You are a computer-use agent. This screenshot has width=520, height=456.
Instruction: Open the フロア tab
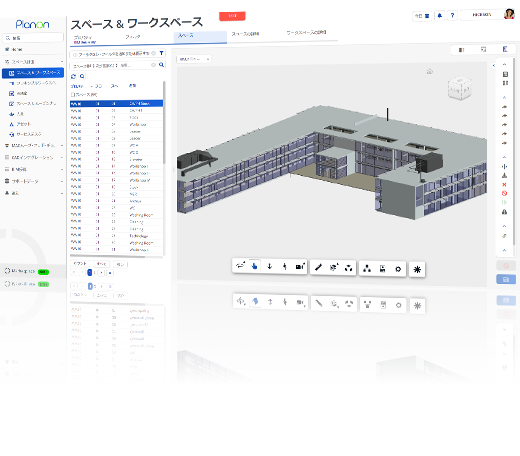[x=133, y=37]
